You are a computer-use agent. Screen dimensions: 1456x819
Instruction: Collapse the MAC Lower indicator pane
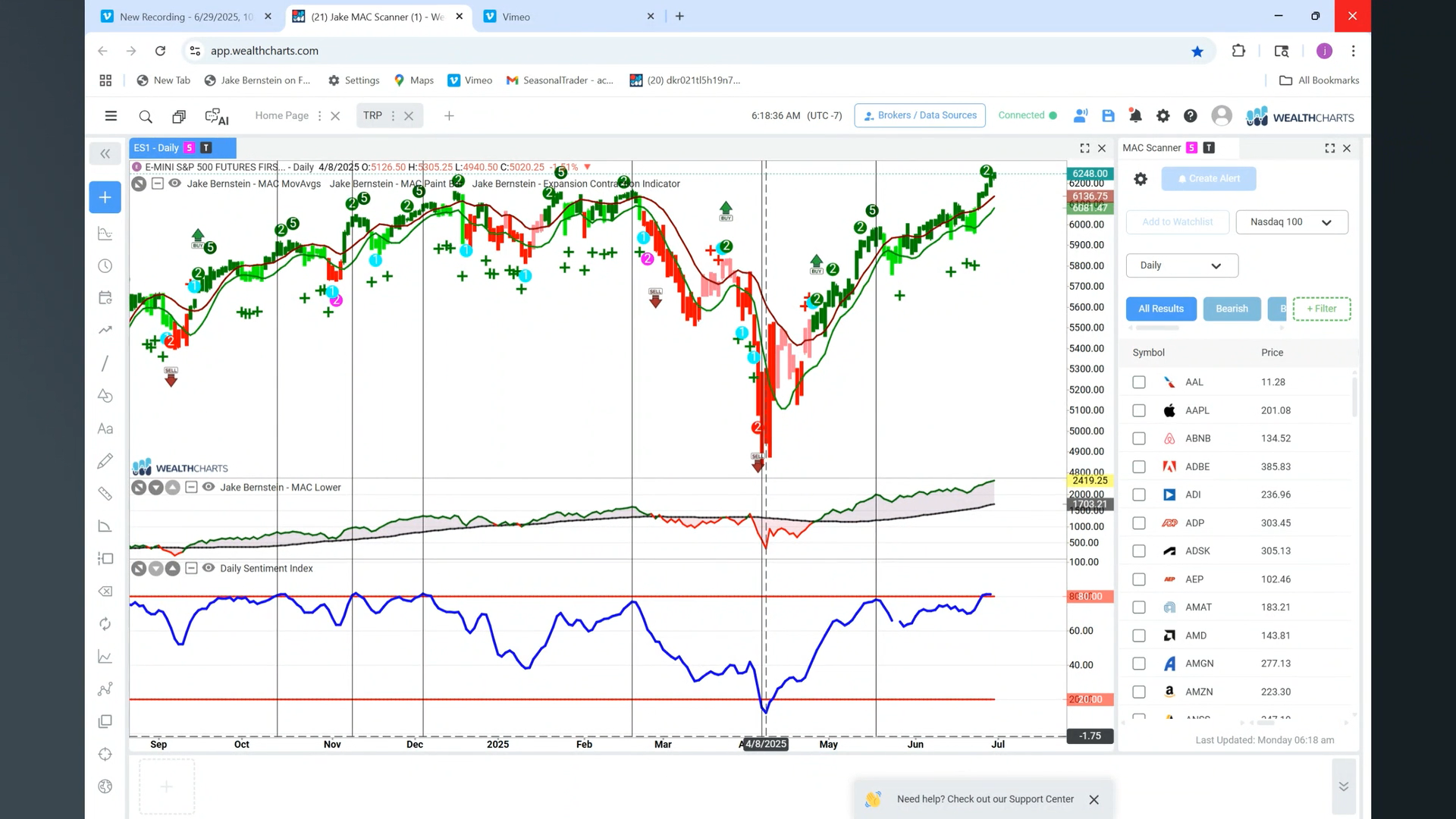pos(191,487)
